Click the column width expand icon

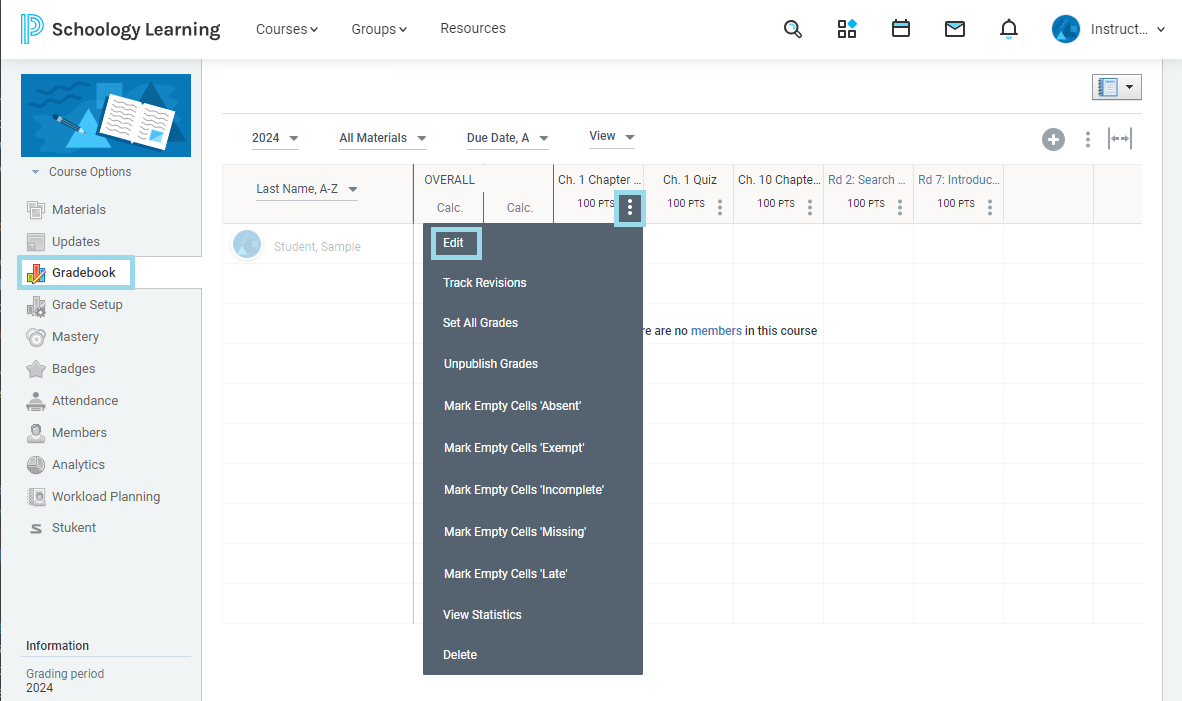pos(1119,140)
